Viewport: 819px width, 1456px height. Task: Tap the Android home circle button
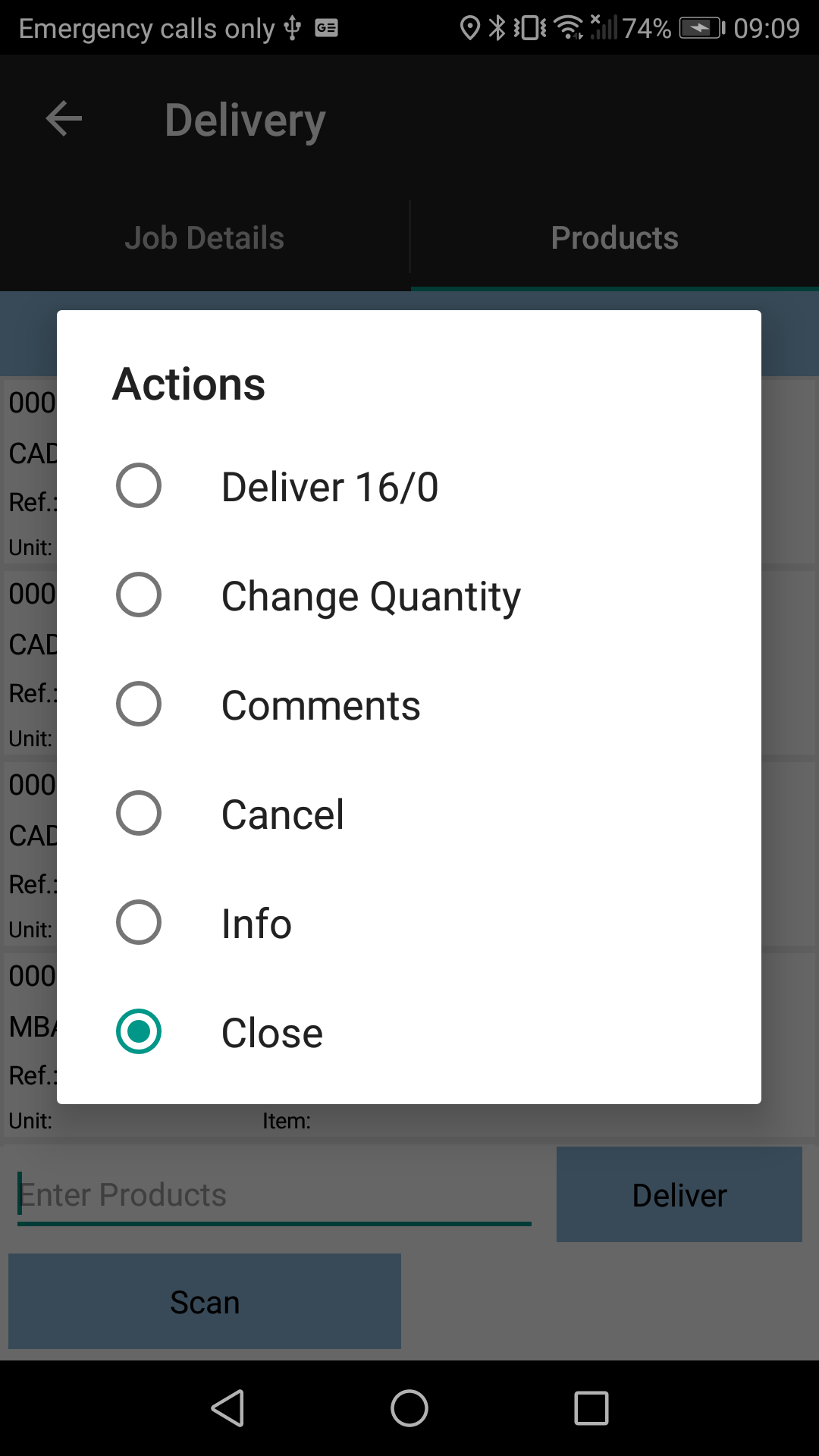(409, 1408)
